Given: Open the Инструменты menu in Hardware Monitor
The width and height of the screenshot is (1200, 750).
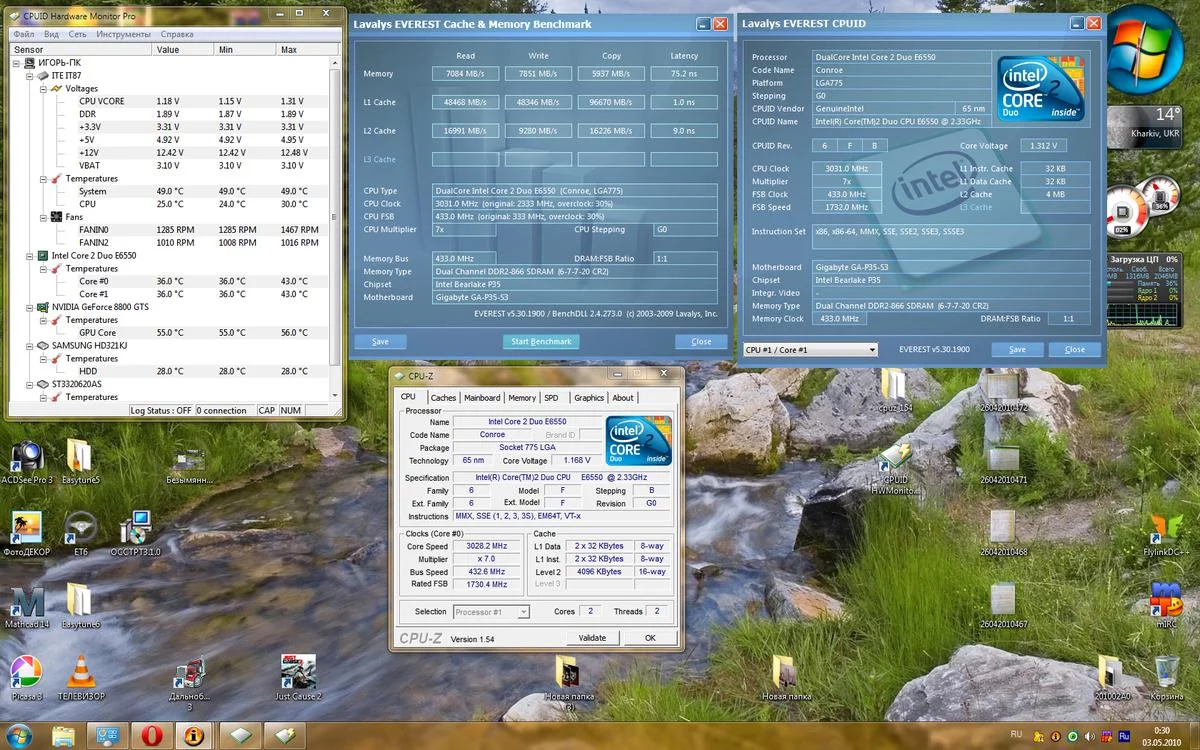Looking at the screenshot, I should [124, 34].
